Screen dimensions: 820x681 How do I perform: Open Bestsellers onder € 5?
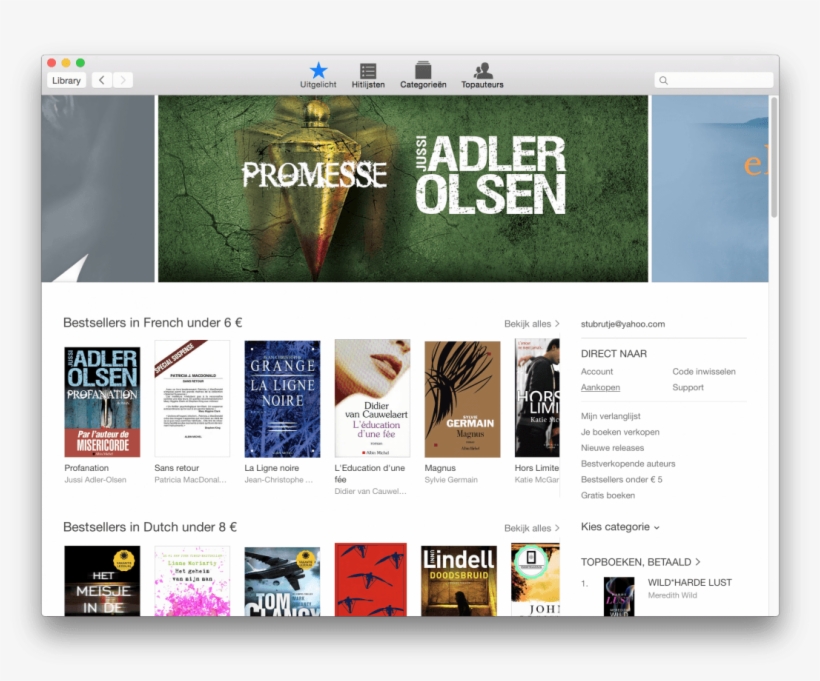click(621, 479)
